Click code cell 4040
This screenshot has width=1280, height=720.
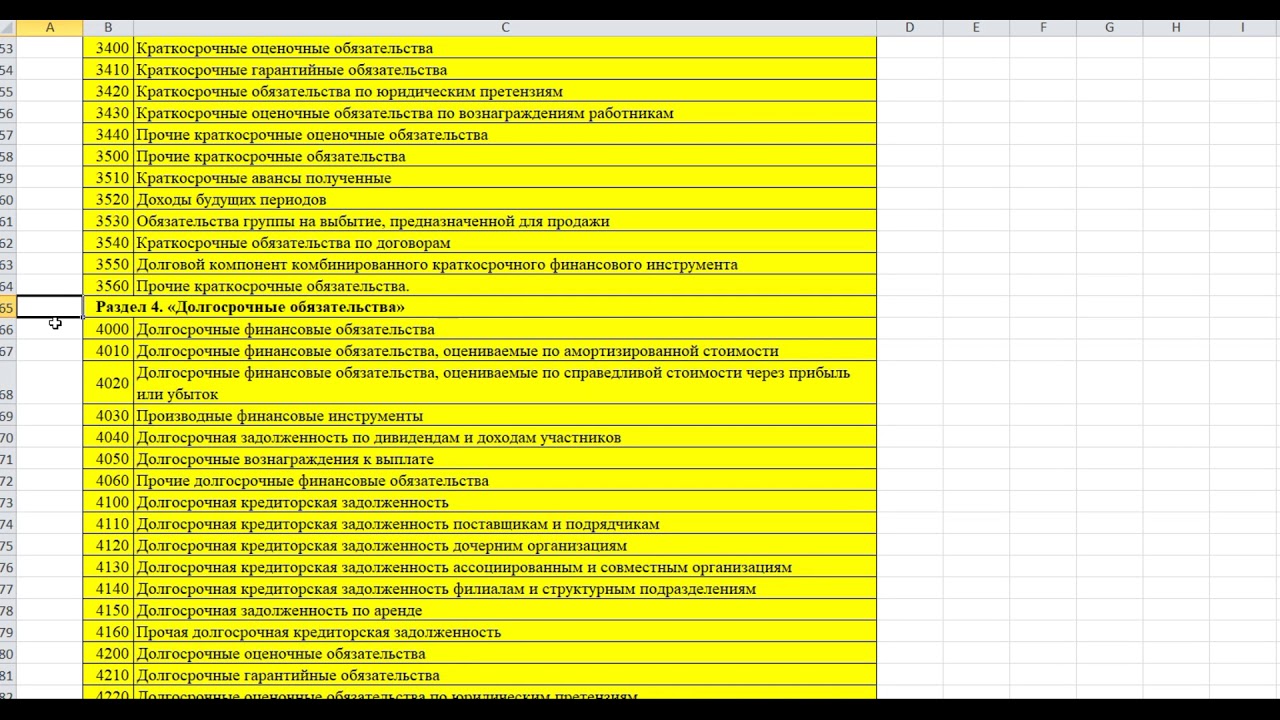click(108, 437)
